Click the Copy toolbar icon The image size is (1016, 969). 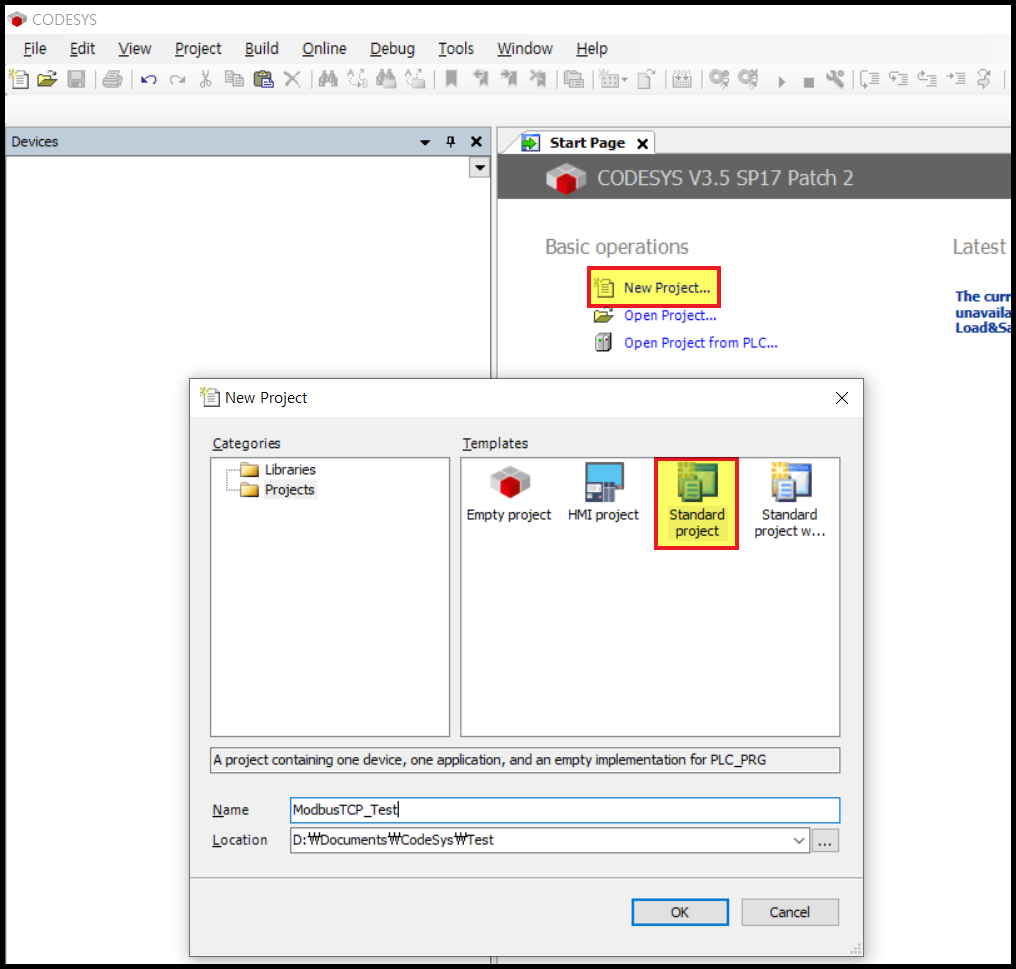click(234, 79)
